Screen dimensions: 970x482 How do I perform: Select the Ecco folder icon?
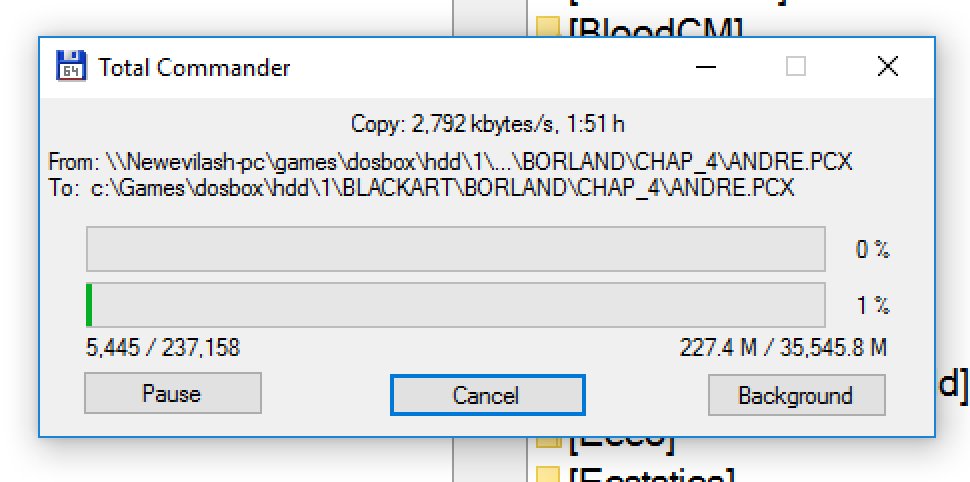(x=547, y=442)
